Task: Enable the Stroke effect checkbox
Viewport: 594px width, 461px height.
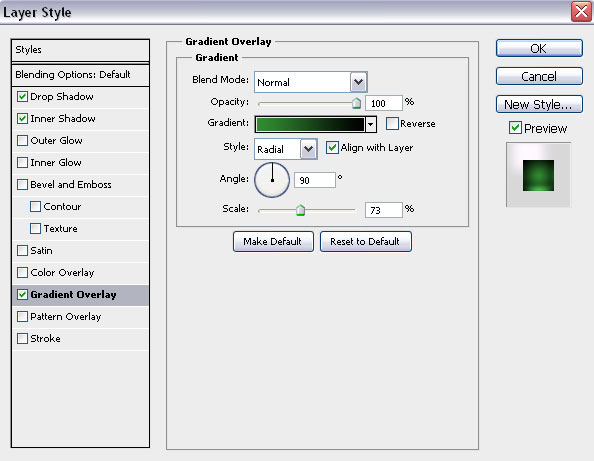Action: (22, 338)
